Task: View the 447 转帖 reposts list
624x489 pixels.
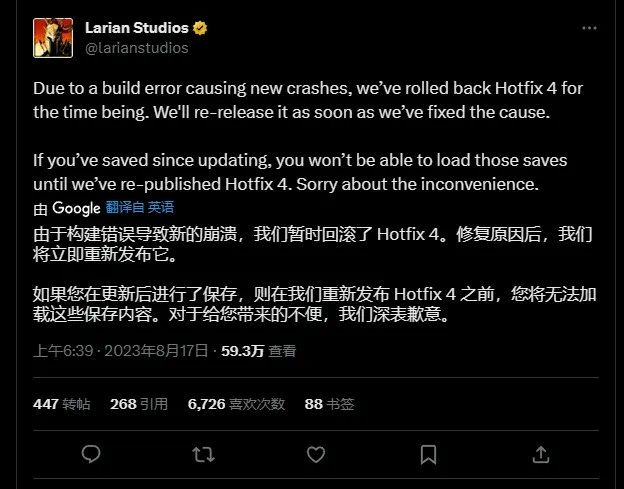Action: [x=62, y=404]
